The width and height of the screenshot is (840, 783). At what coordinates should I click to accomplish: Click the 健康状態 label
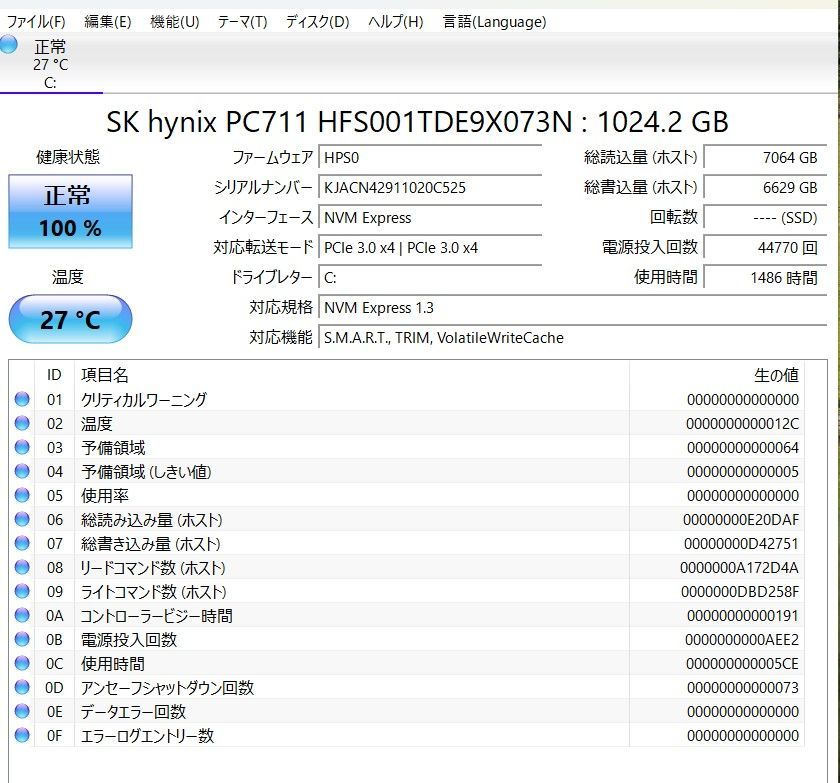[68, 157]
